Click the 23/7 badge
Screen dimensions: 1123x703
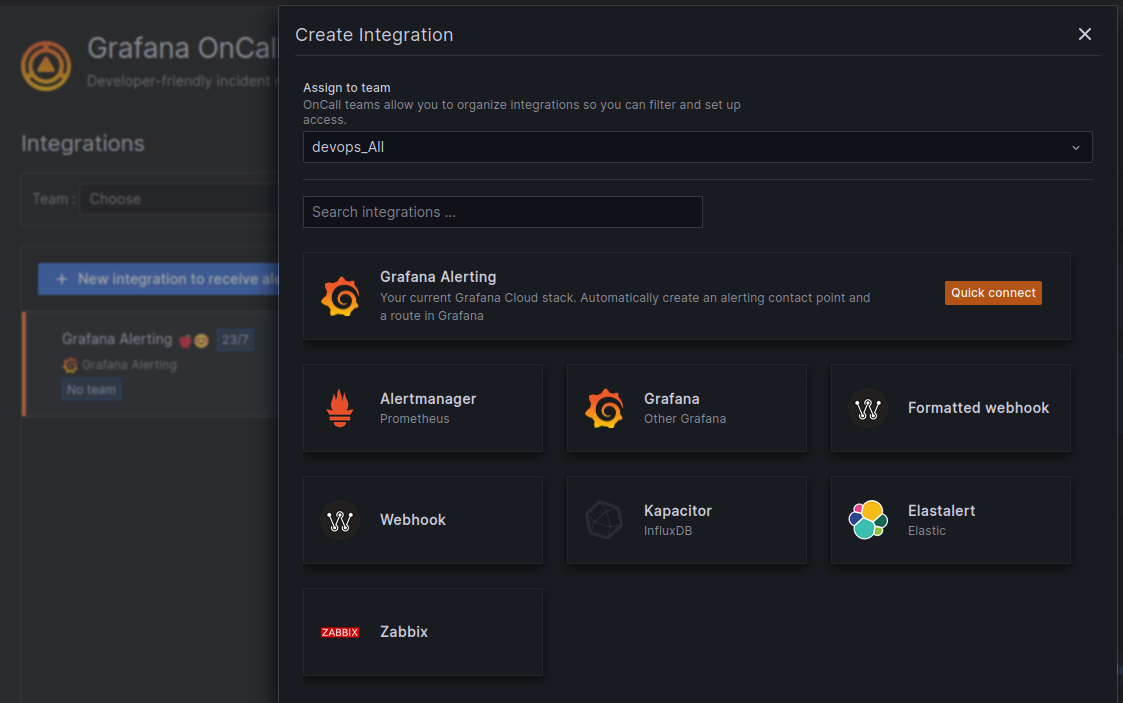click(235, 339)
